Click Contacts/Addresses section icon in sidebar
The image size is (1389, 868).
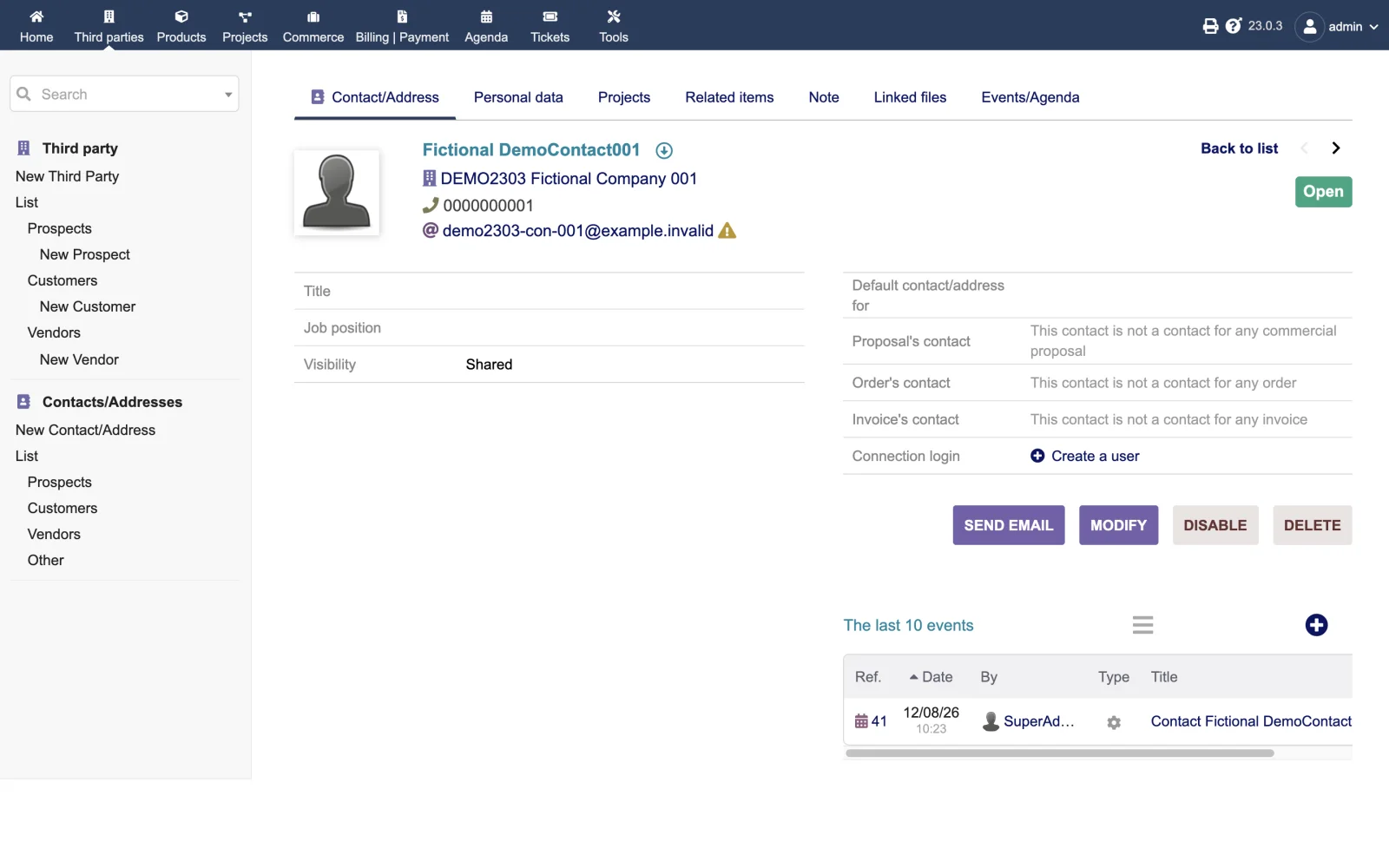[23, 402]
